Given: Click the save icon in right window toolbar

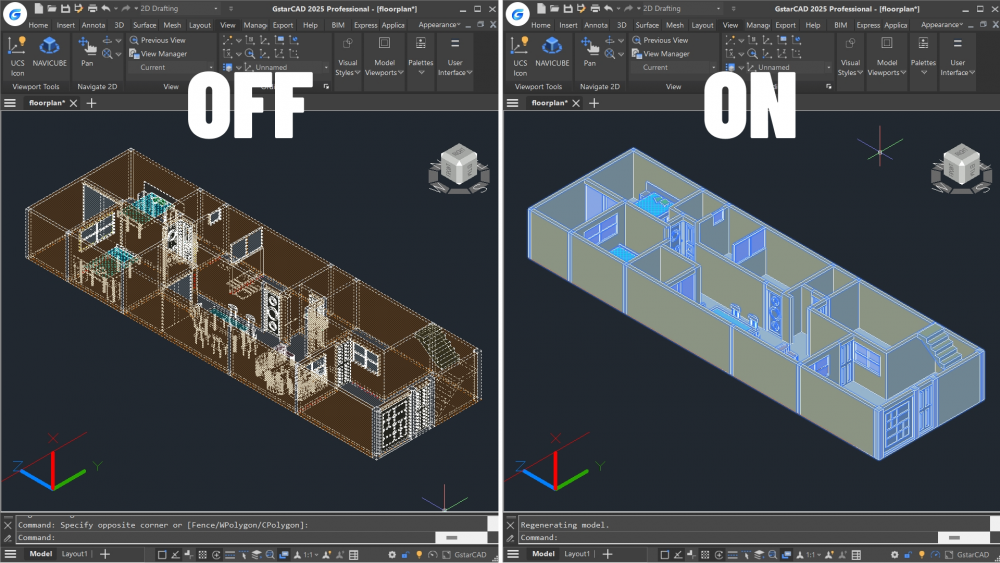Looking at the screenshot, I should (566, 9).
